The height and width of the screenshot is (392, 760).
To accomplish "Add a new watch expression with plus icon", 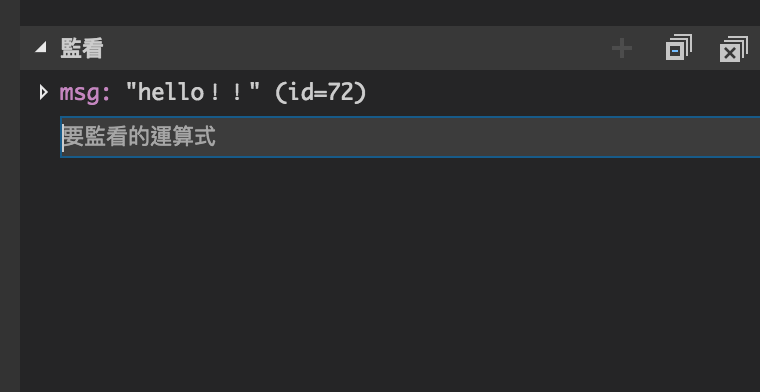I will pos(622,48).
